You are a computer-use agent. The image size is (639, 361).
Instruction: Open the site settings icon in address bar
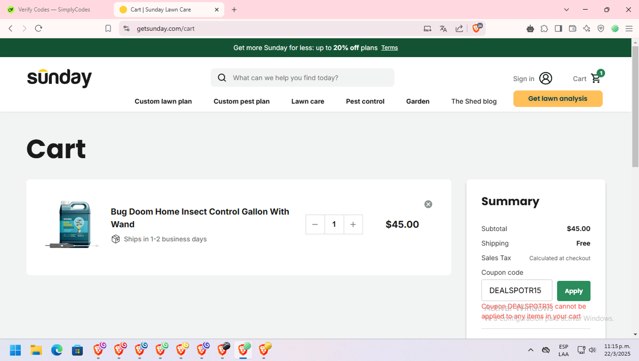(x=126, y=29)
